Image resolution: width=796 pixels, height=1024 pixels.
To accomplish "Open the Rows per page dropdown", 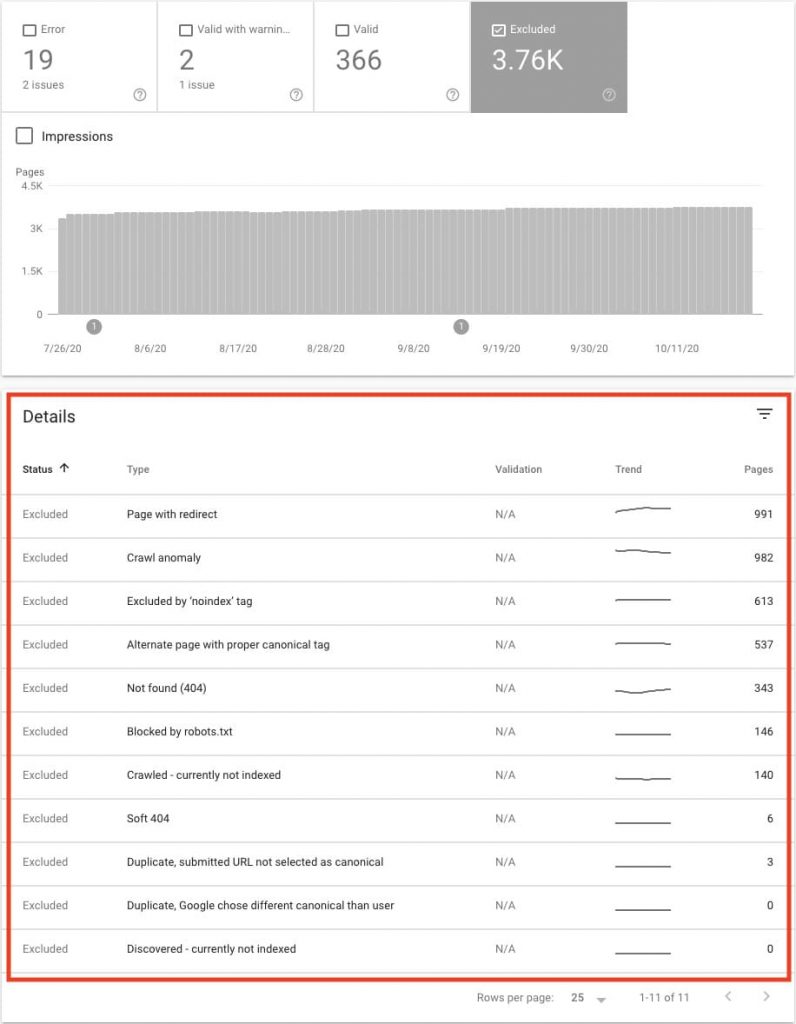I will [x=589, y=998].
